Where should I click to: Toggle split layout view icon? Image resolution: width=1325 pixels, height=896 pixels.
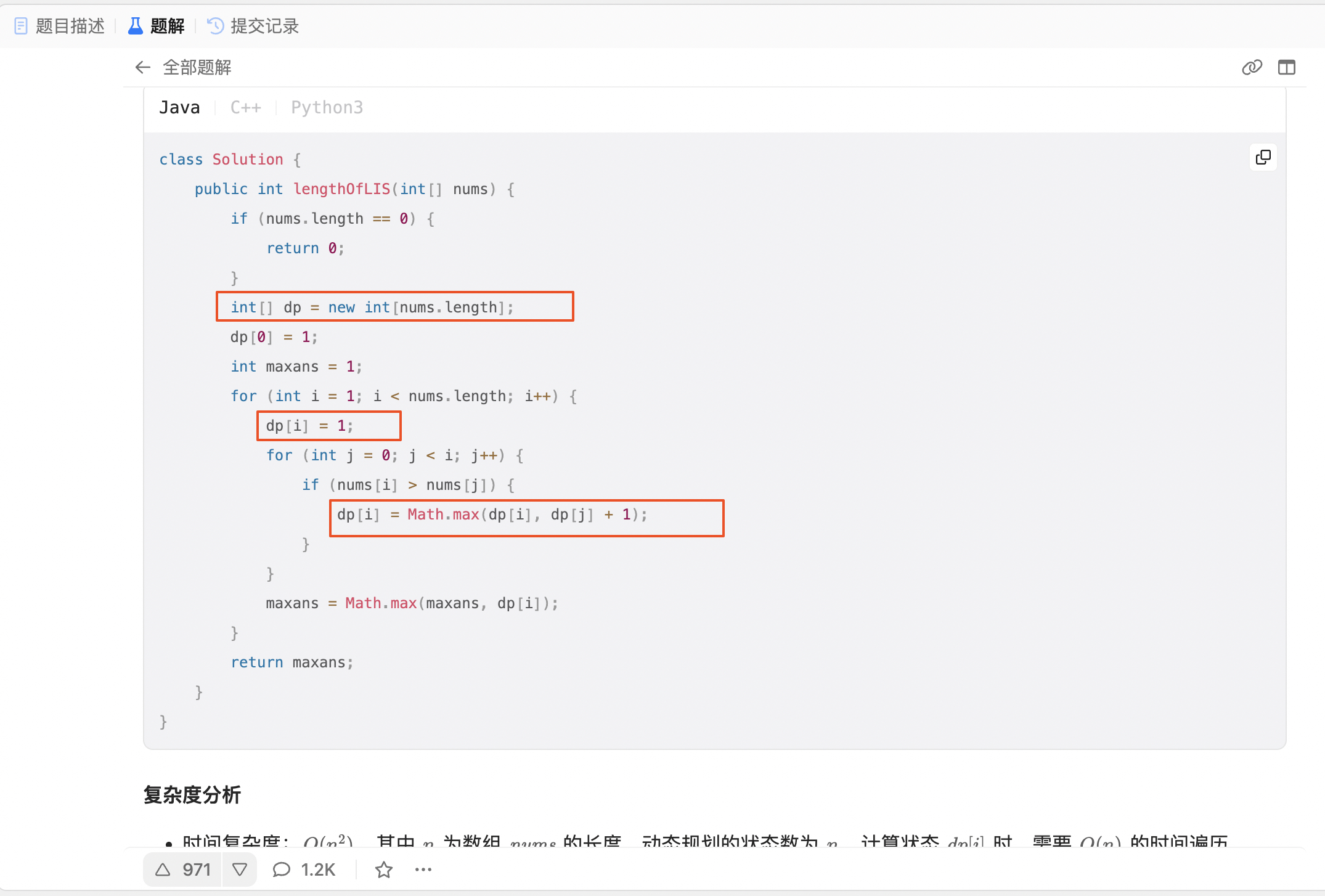tap(1287, 67)
